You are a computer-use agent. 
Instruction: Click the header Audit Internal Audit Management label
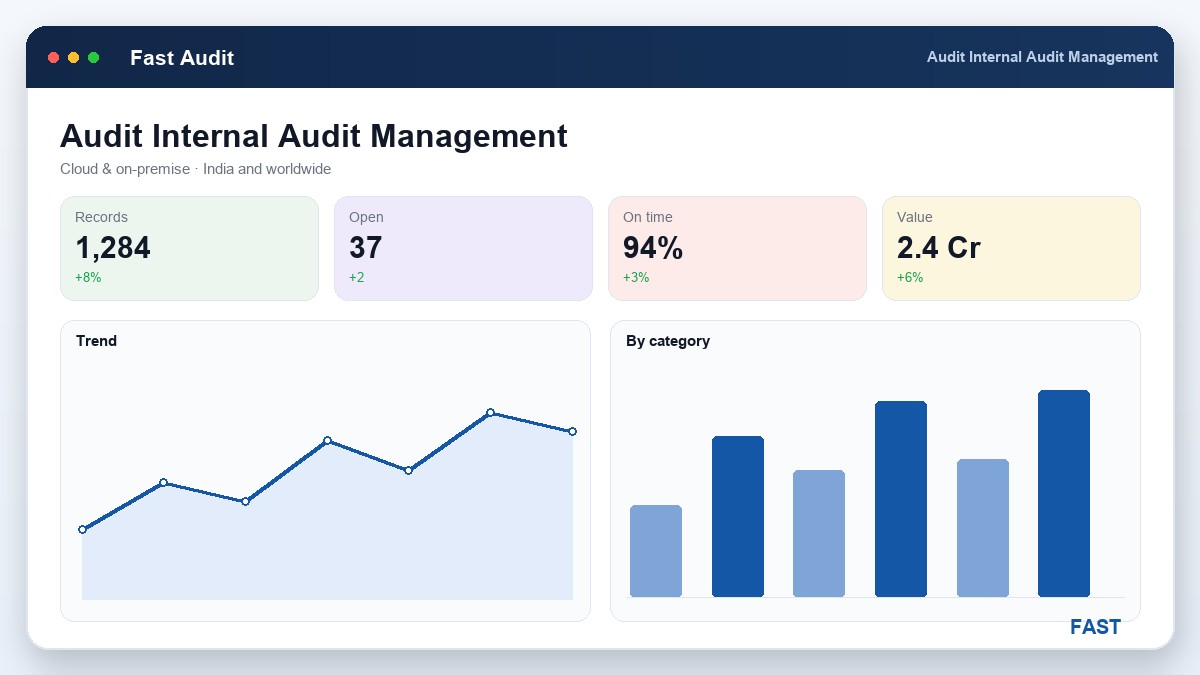(x=1042, y=57)
